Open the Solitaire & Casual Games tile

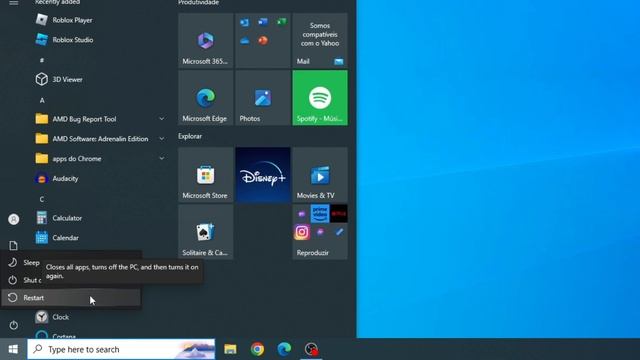[206, 232]
